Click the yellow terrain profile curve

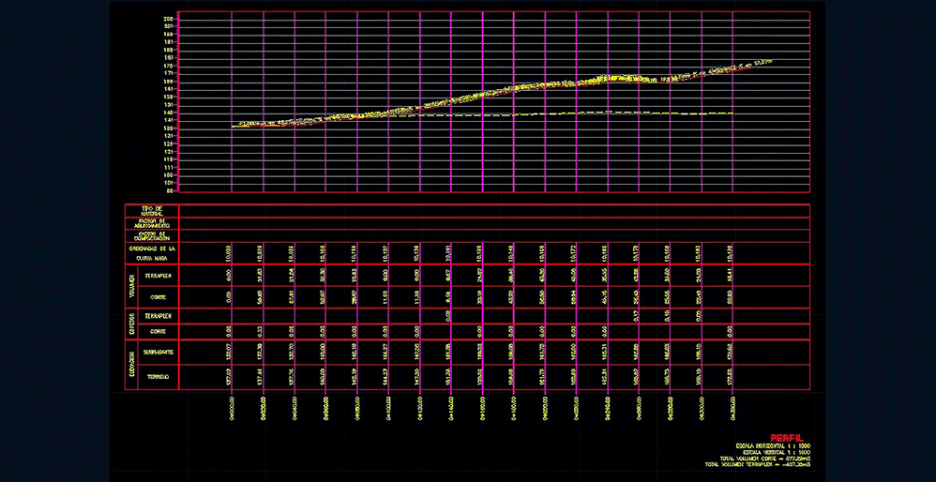pos(450,99)
